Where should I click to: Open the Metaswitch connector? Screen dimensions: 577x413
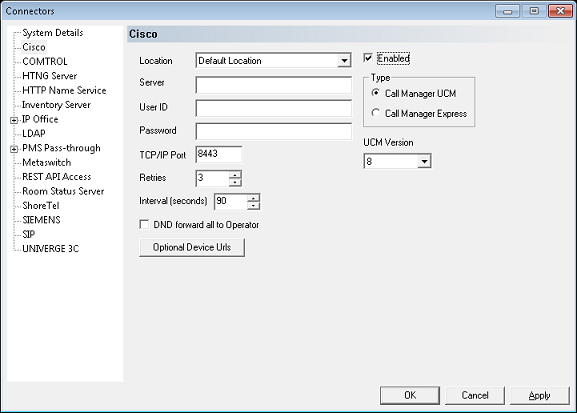pyautogui.click(x=47, y=162)
